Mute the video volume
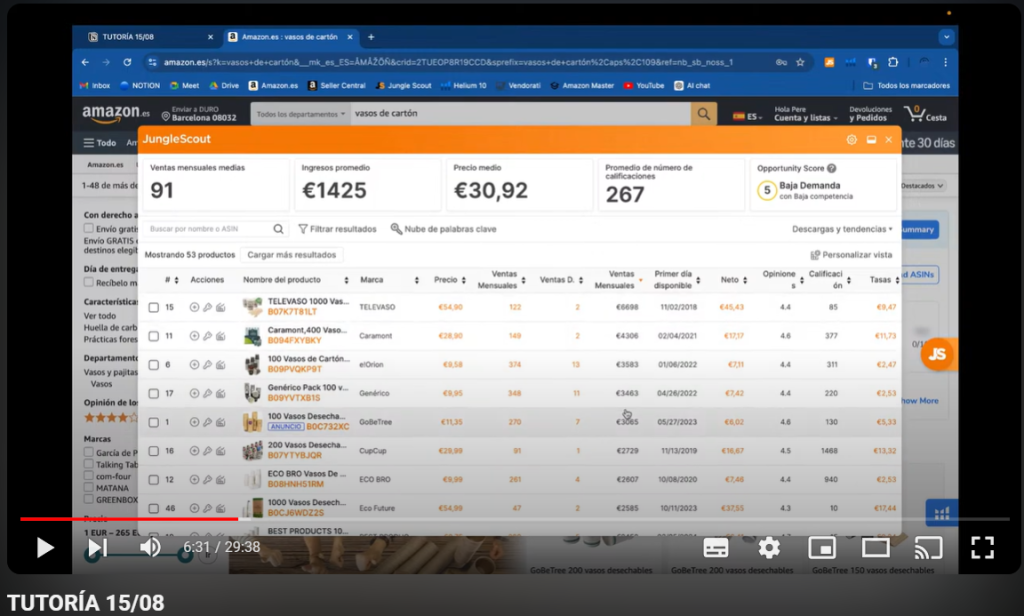This screenshot has height=616, width=1024. [150, 547]
